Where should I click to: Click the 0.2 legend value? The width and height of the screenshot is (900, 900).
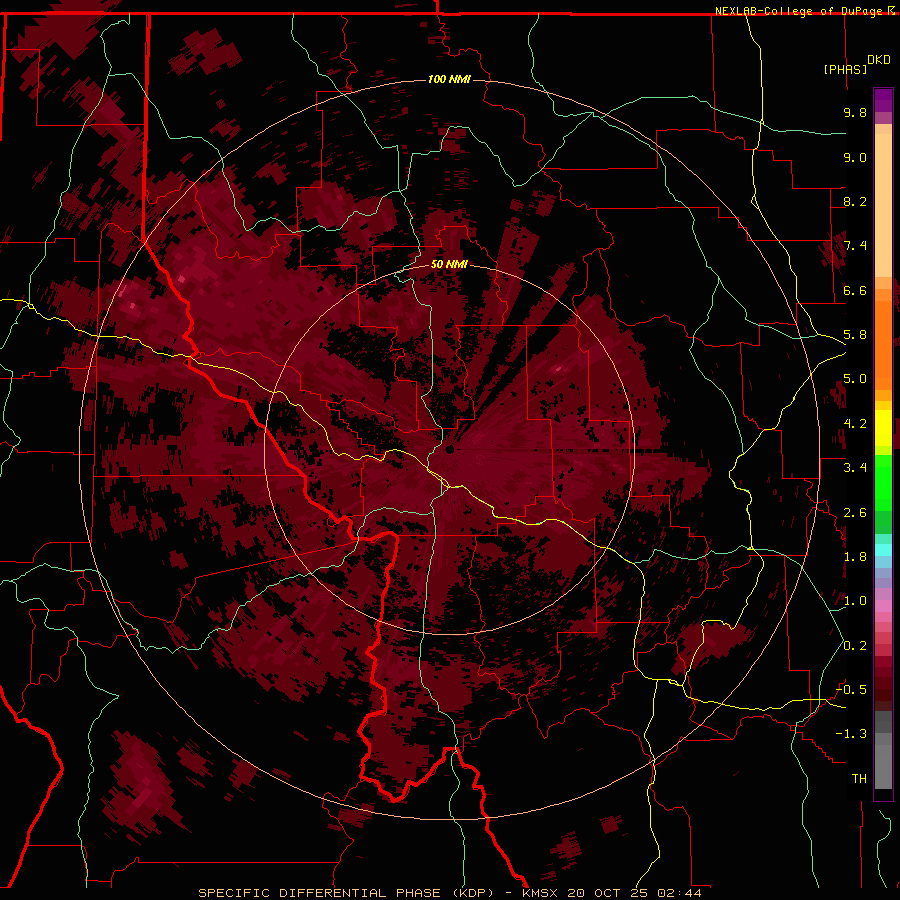coord(855,646)
